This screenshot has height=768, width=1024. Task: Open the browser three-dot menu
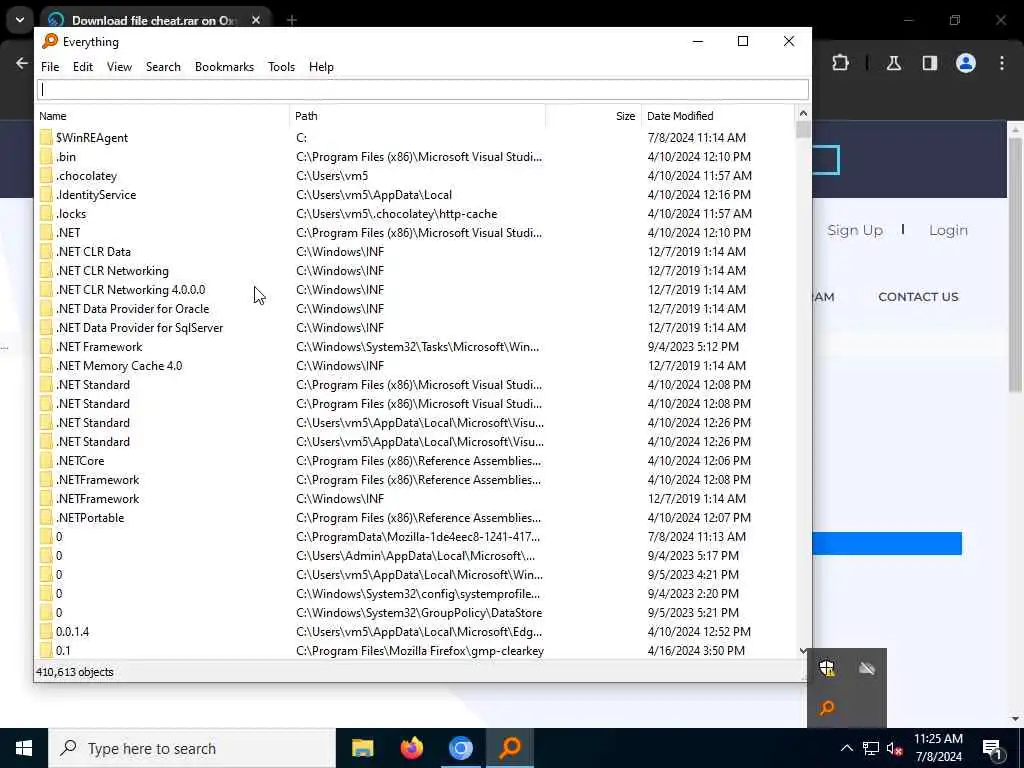pos(1001,63)
